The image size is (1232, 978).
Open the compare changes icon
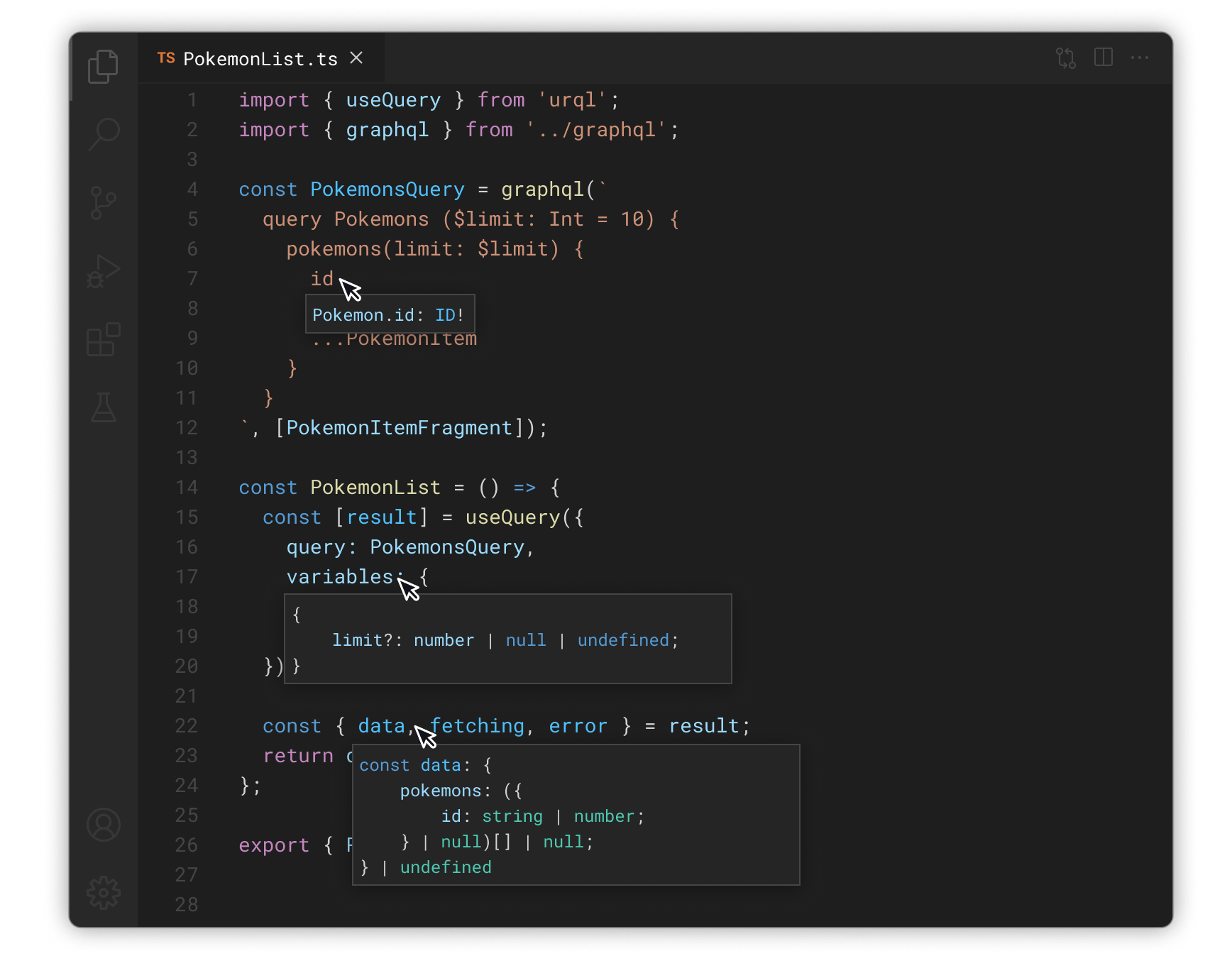pyautogui.click(x=1065, y=57)
